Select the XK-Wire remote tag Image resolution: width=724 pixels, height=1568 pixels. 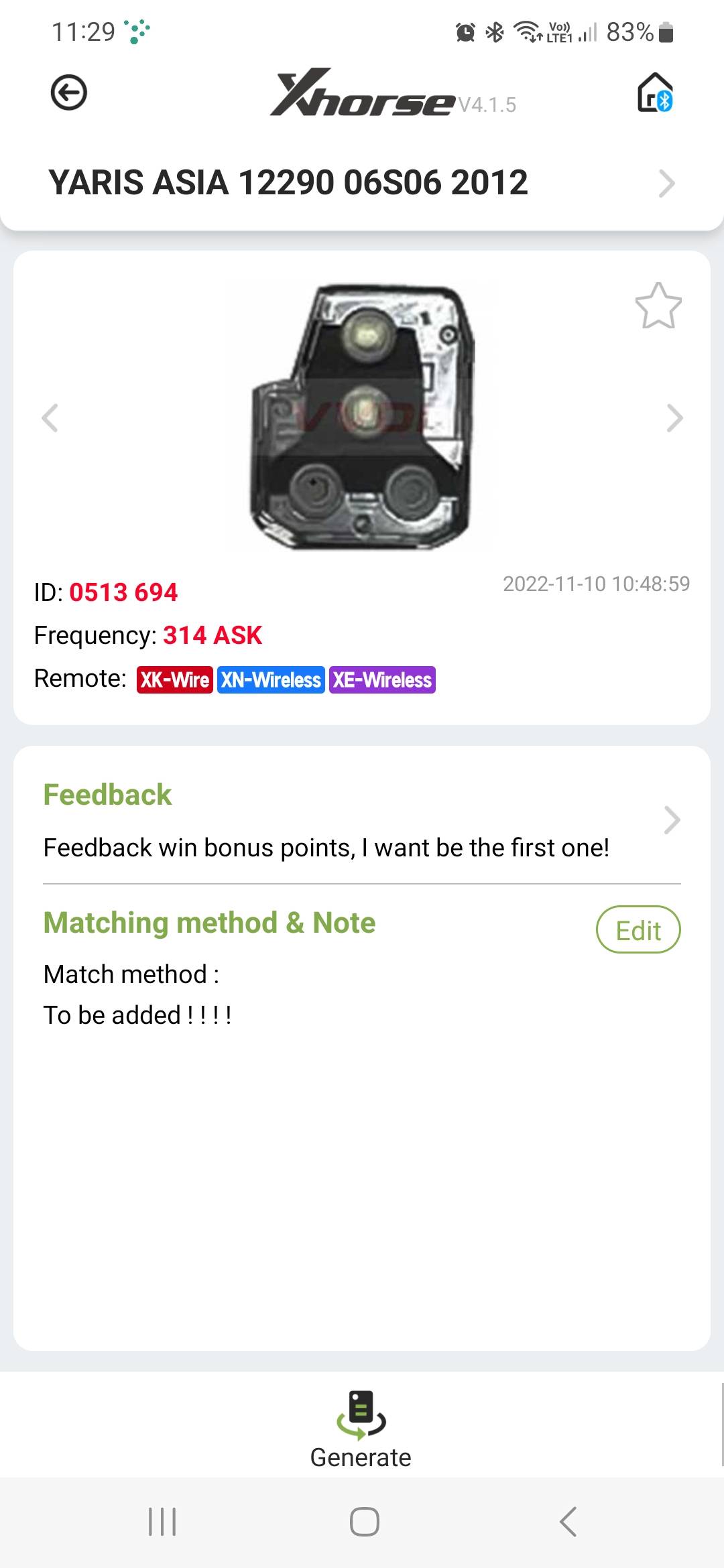(175, 679)
